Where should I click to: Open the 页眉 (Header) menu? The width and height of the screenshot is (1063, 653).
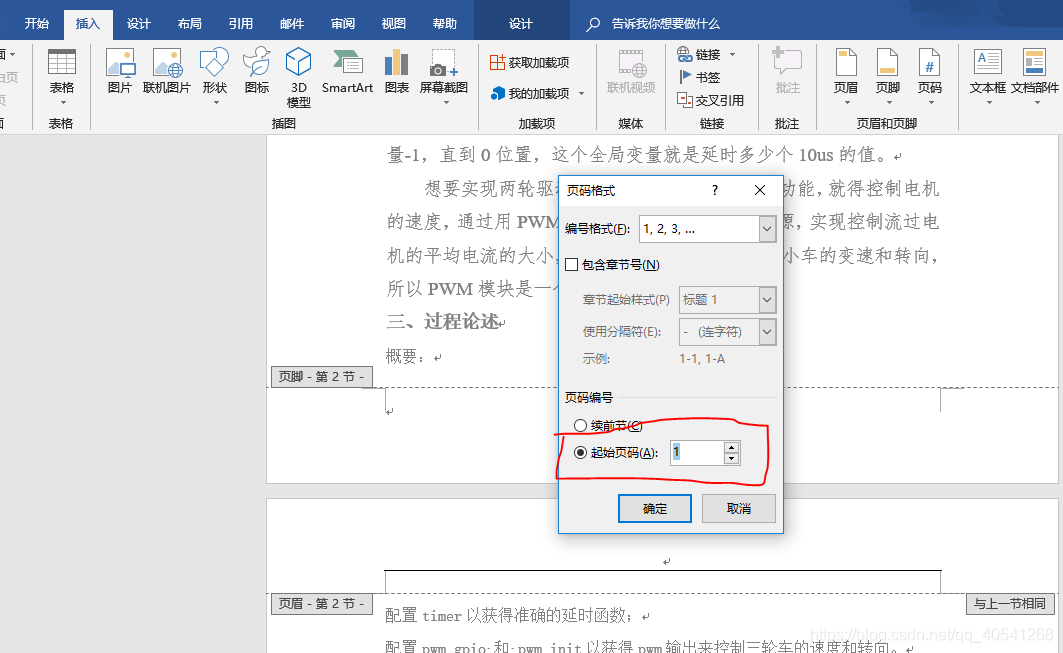[x=845, y=76]
